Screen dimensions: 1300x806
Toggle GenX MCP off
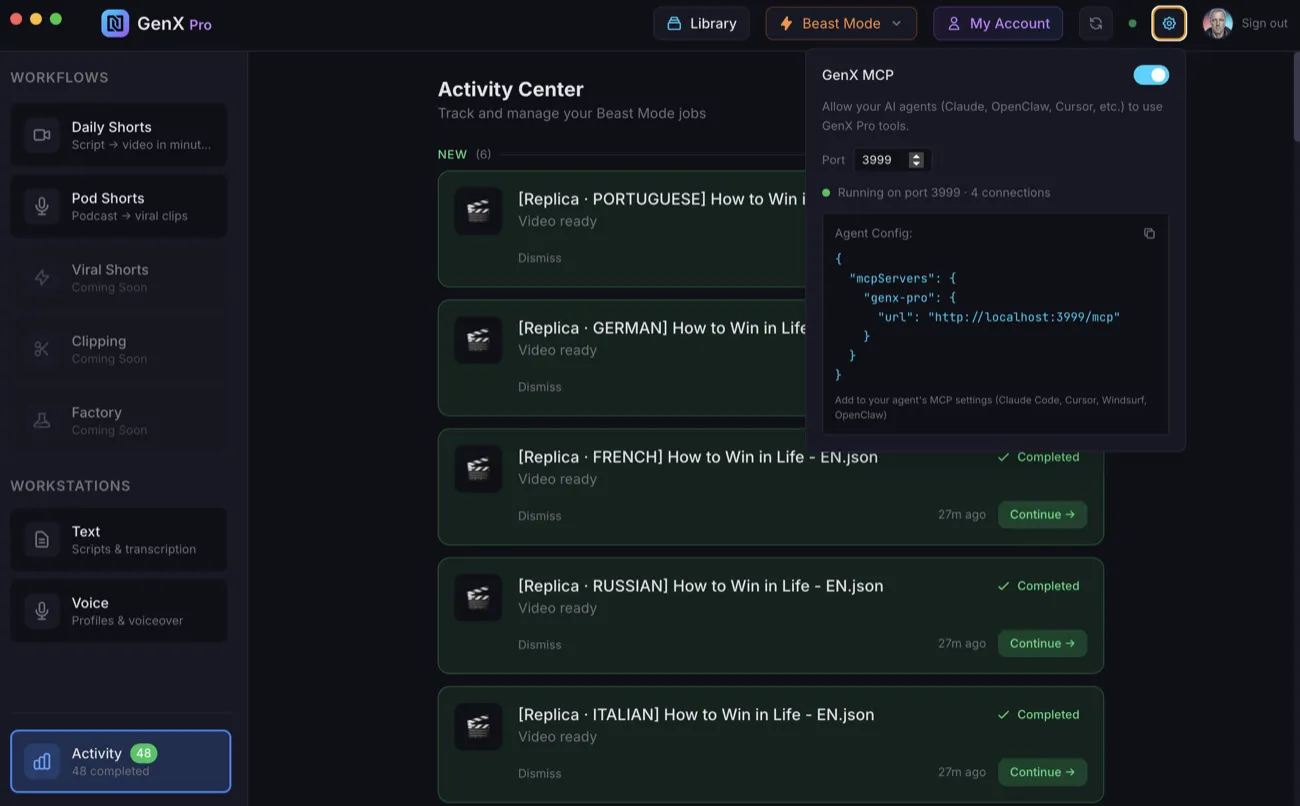(x=1150, y=74)
